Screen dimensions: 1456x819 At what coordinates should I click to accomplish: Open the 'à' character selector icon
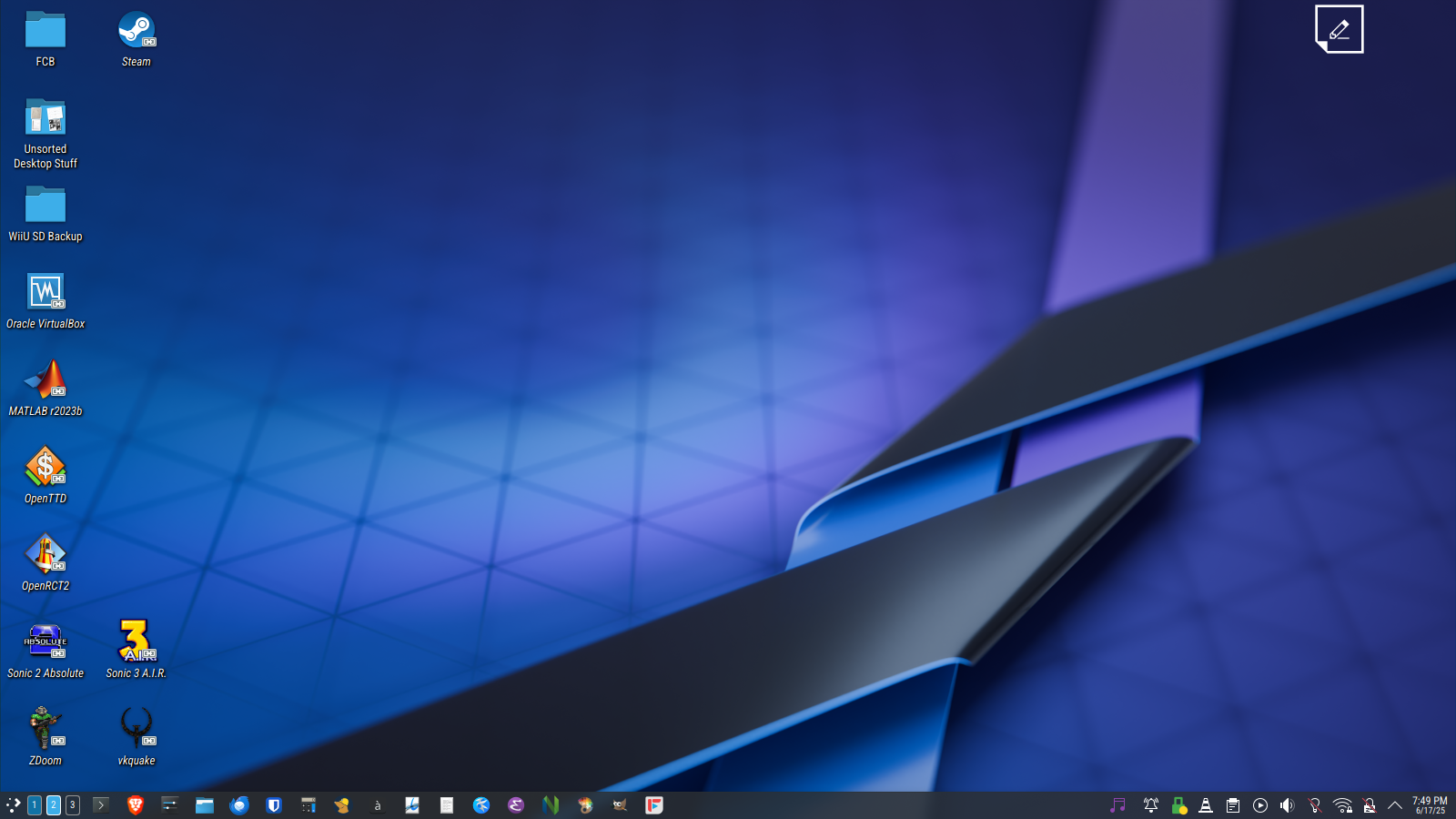378,804
